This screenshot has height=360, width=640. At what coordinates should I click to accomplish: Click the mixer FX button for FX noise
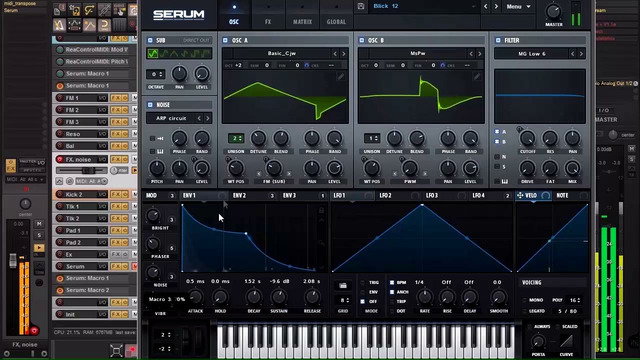coord(11,166)
